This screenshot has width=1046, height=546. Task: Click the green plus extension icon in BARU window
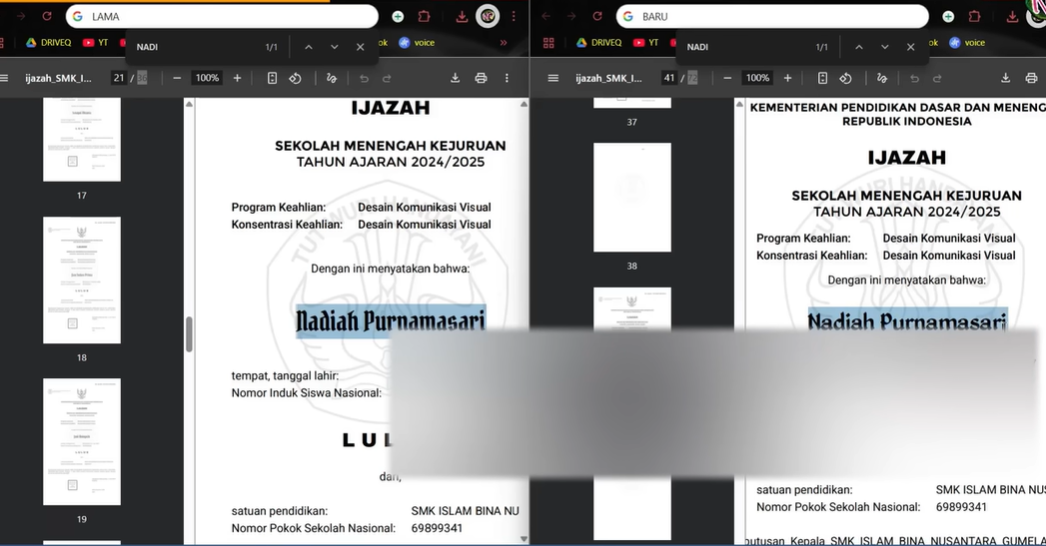[948, 17]
